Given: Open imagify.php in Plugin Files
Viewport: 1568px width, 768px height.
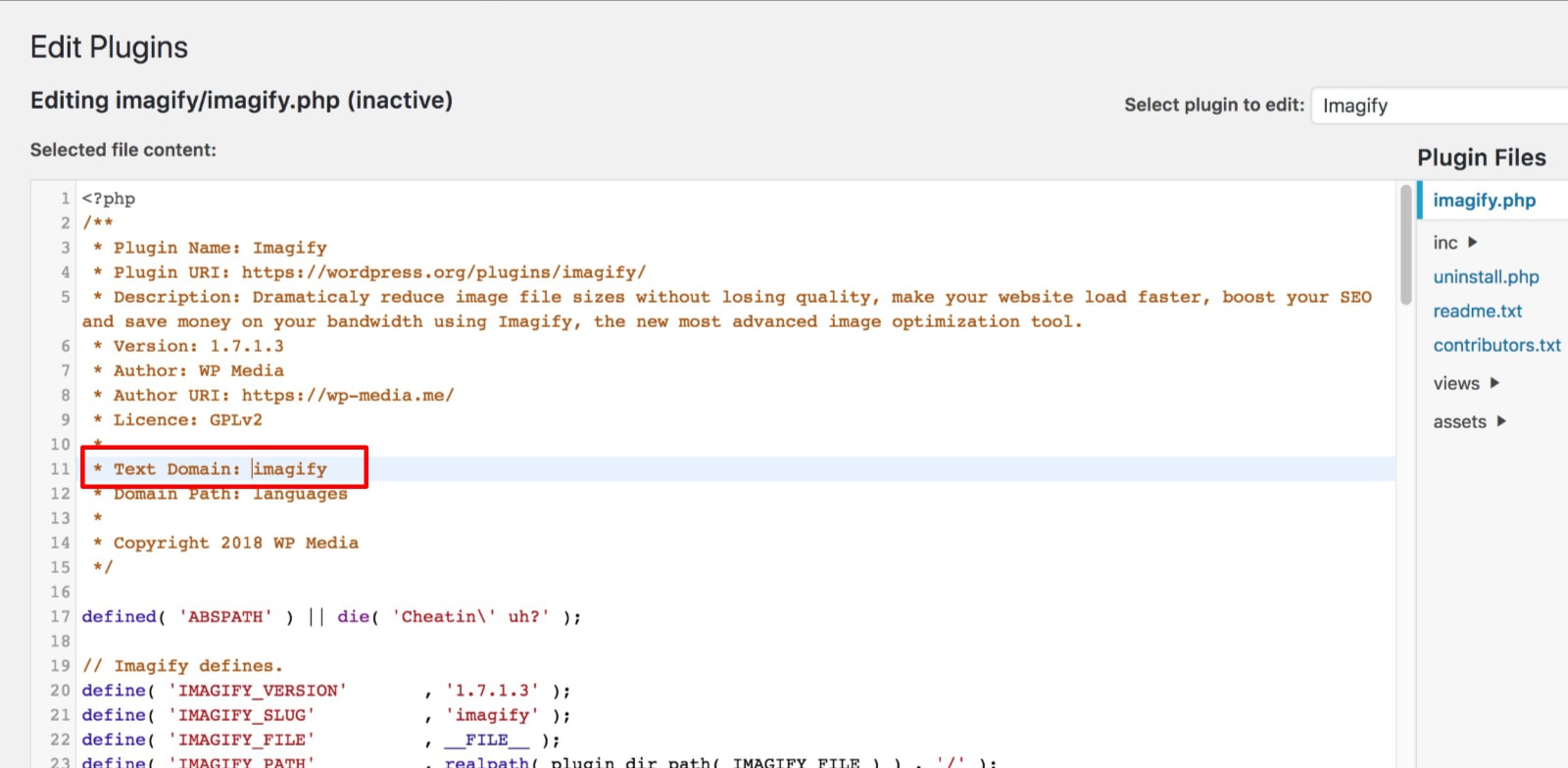Looking at the screenshot, I should click(x=1484, y=200).
